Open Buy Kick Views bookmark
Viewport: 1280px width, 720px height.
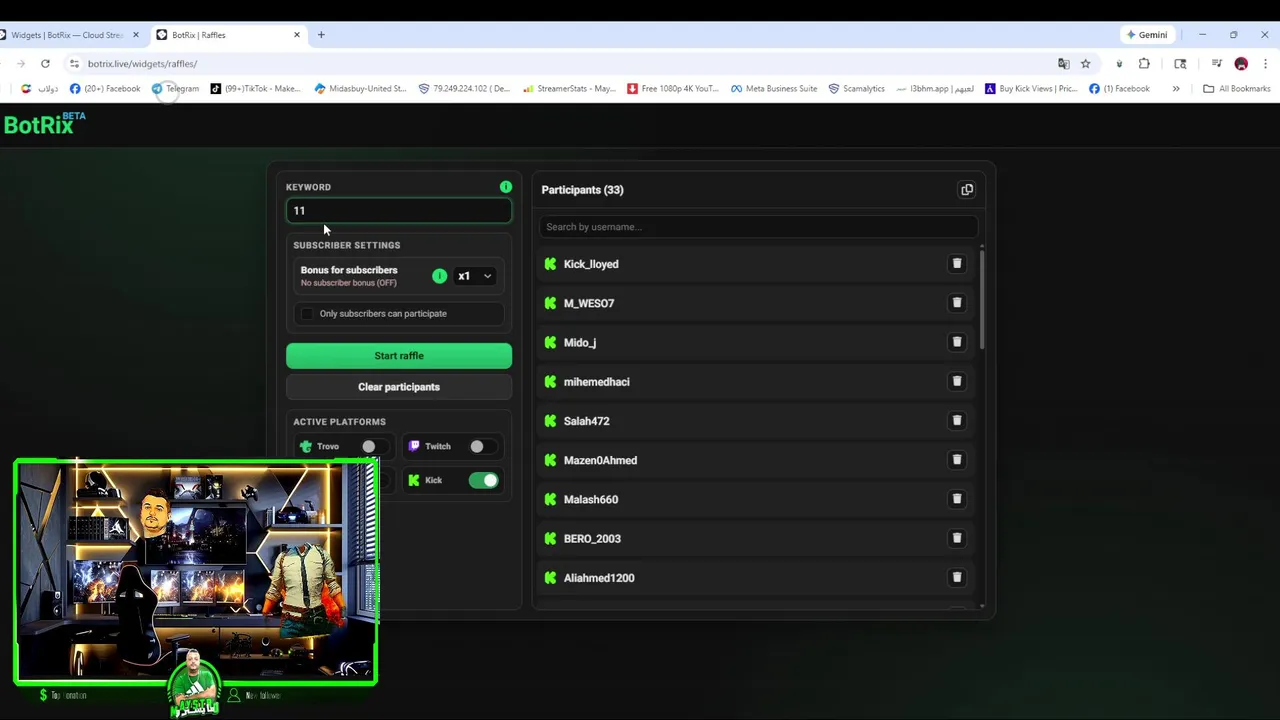1031,89
